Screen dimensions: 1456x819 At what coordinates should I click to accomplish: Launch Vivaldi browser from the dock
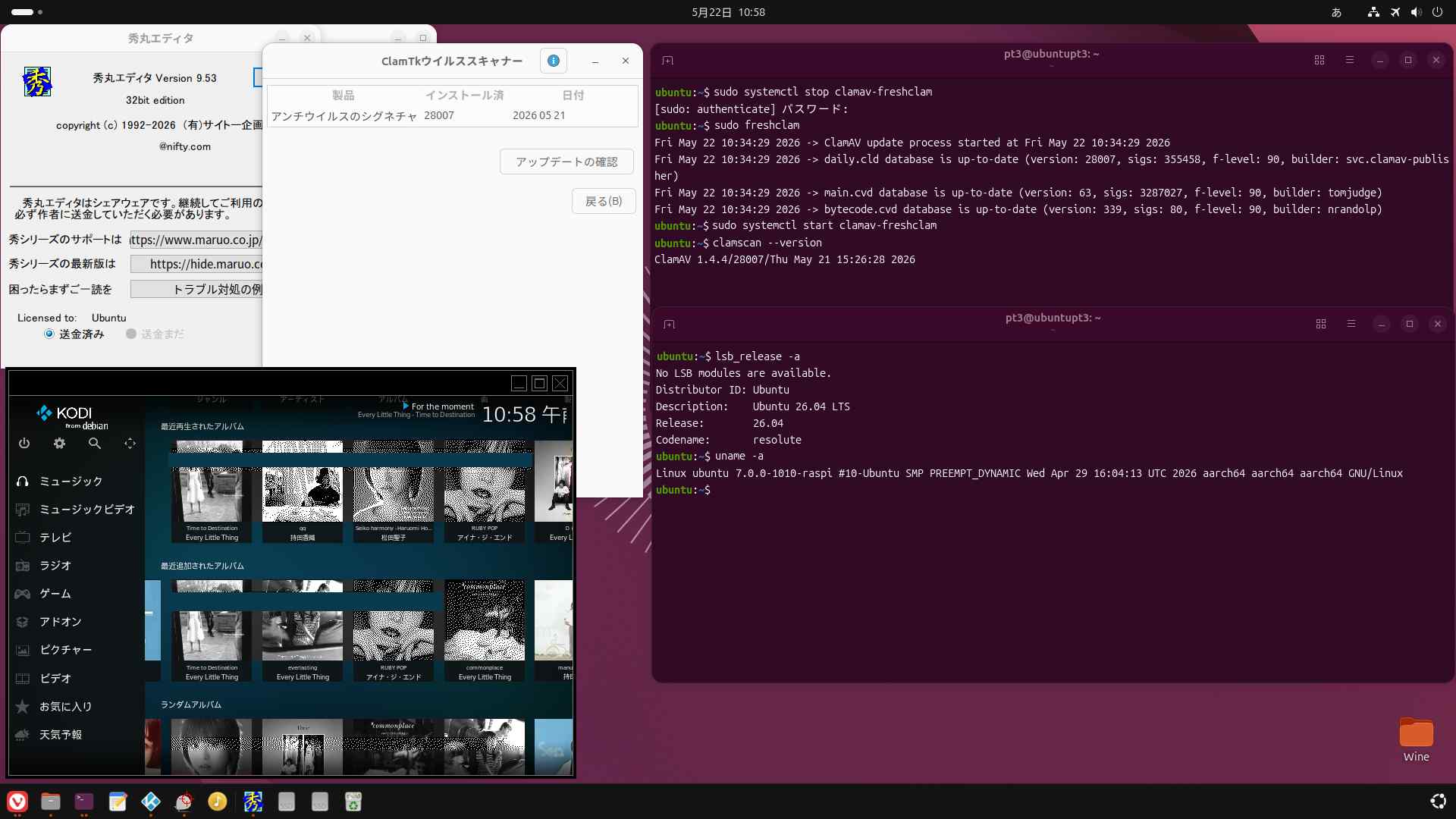[17, 802]
